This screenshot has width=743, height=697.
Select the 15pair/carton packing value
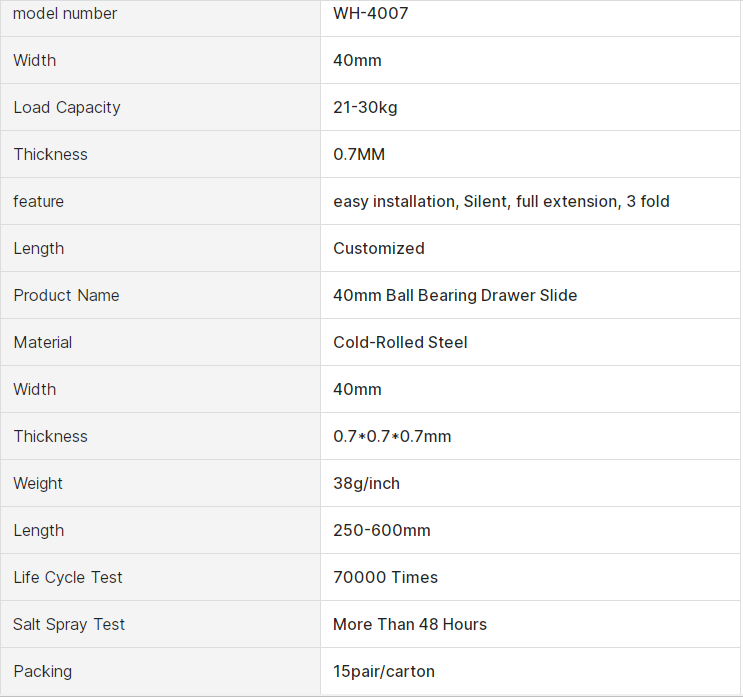[x=384, y=671]
